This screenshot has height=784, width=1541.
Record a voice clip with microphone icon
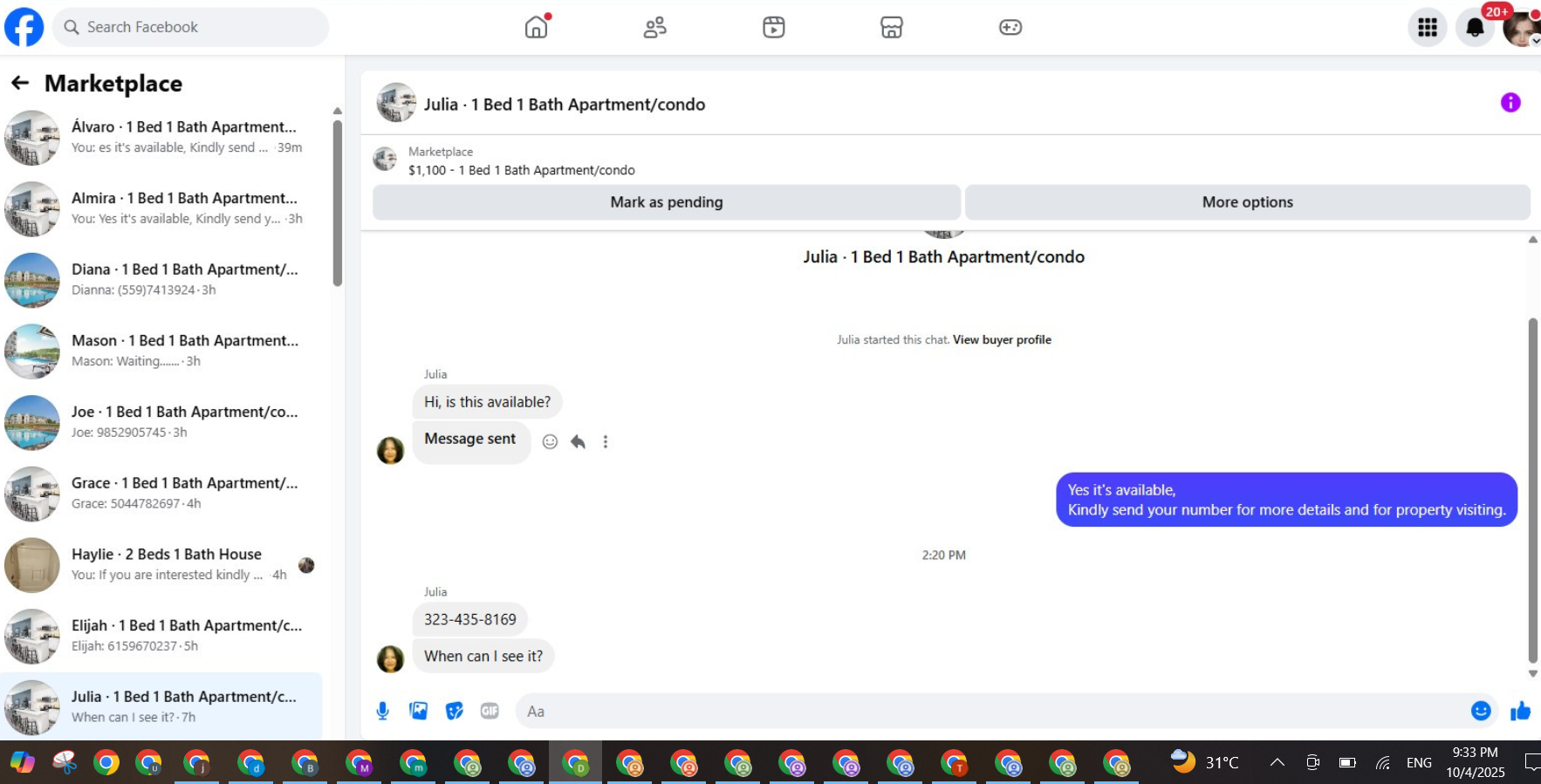click(x=382, y=711)
